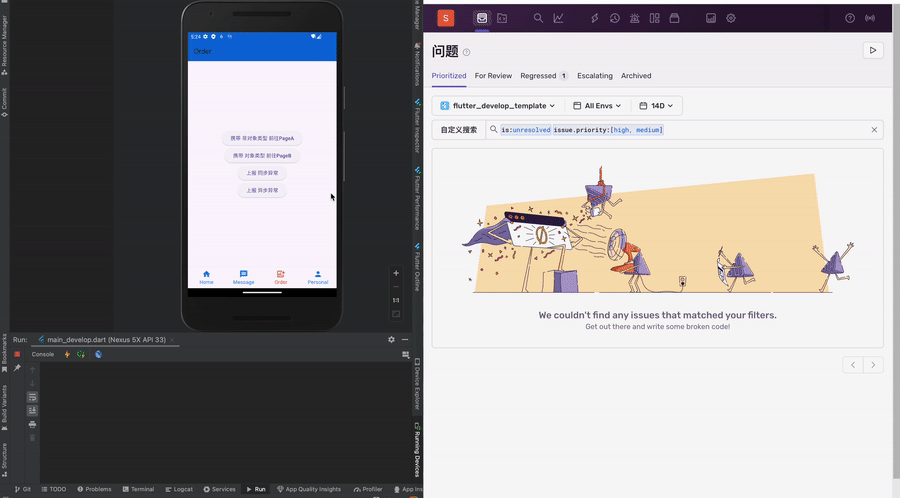Select the Prioritized tab
The image size is (900, 498).
click(x=449, y=76)
